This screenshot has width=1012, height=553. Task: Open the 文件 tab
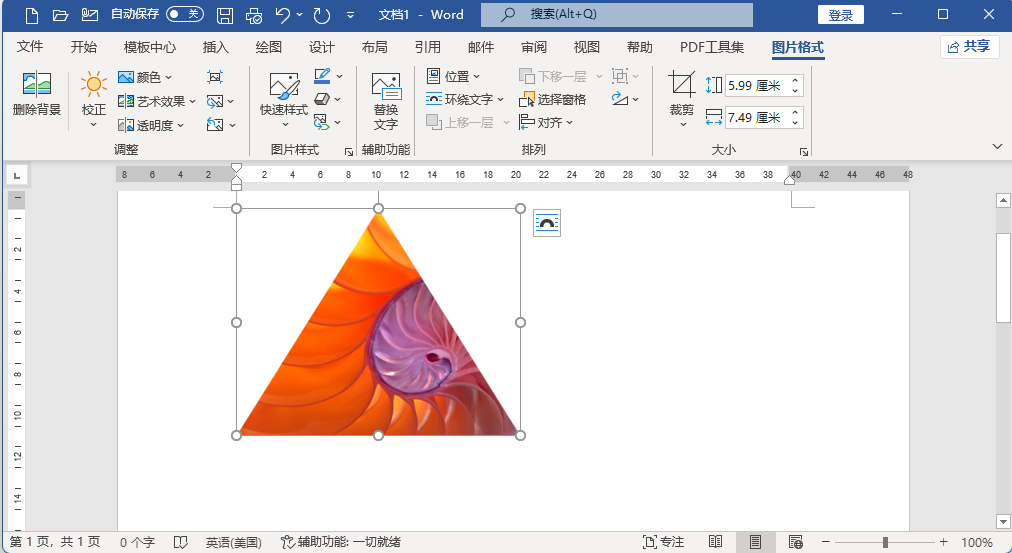(30, 46)
